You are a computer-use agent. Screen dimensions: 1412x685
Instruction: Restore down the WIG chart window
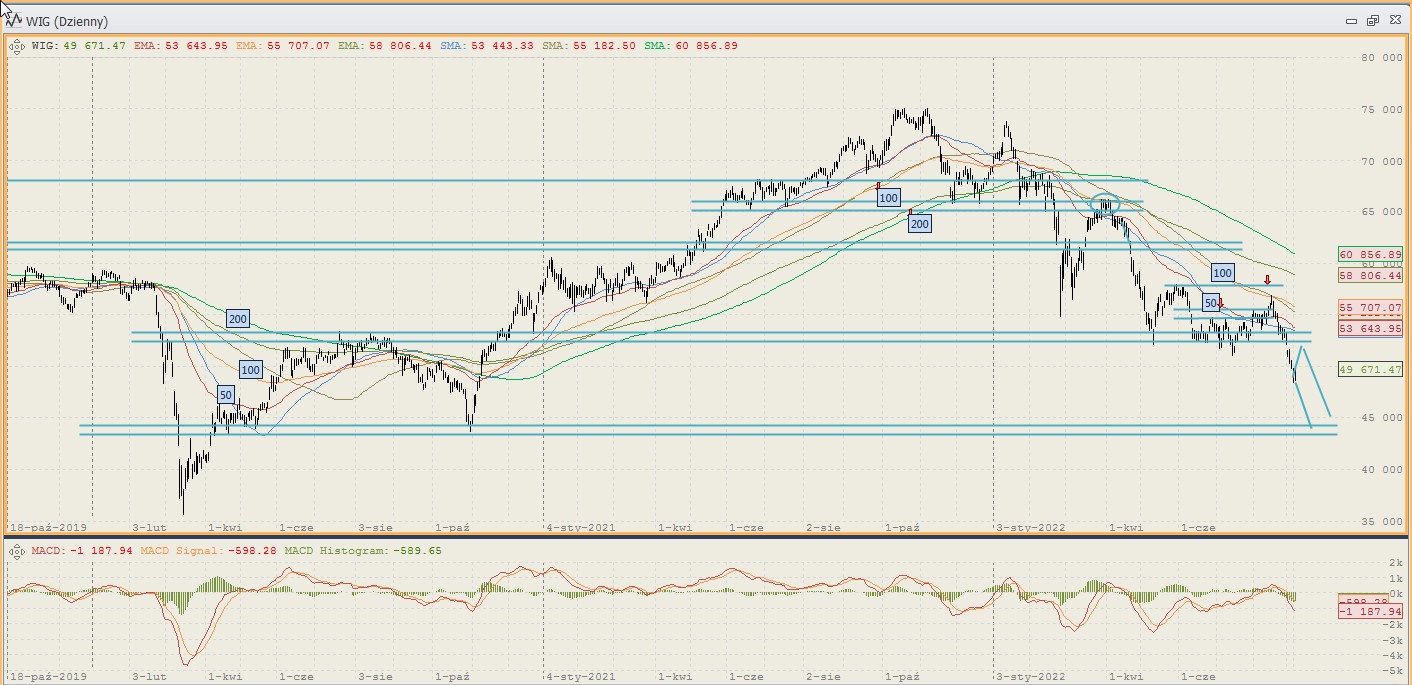pos(1372,21)
